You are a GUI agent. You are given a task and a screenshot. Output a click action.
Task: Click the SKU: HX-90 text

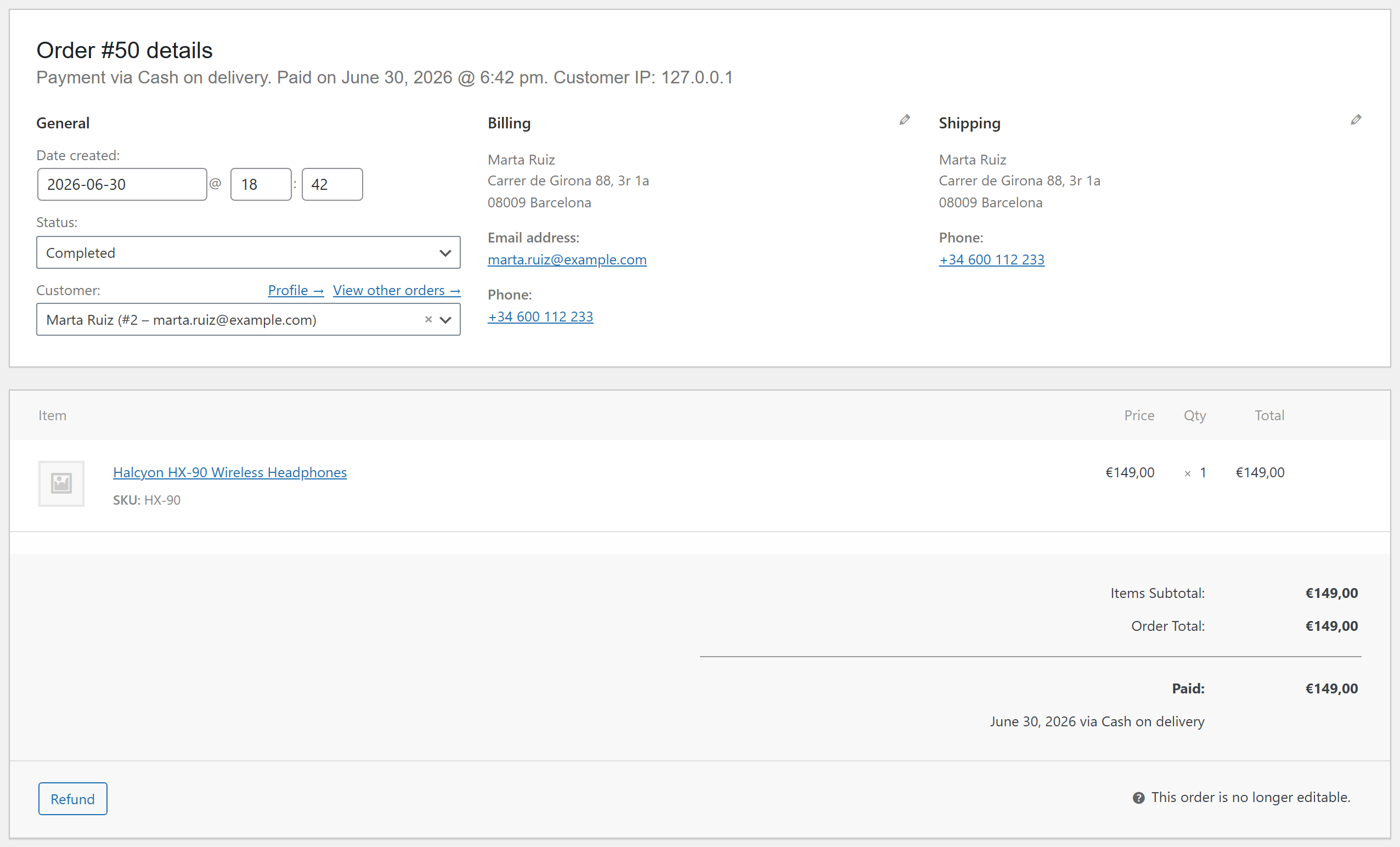click(x=146, y=500)
